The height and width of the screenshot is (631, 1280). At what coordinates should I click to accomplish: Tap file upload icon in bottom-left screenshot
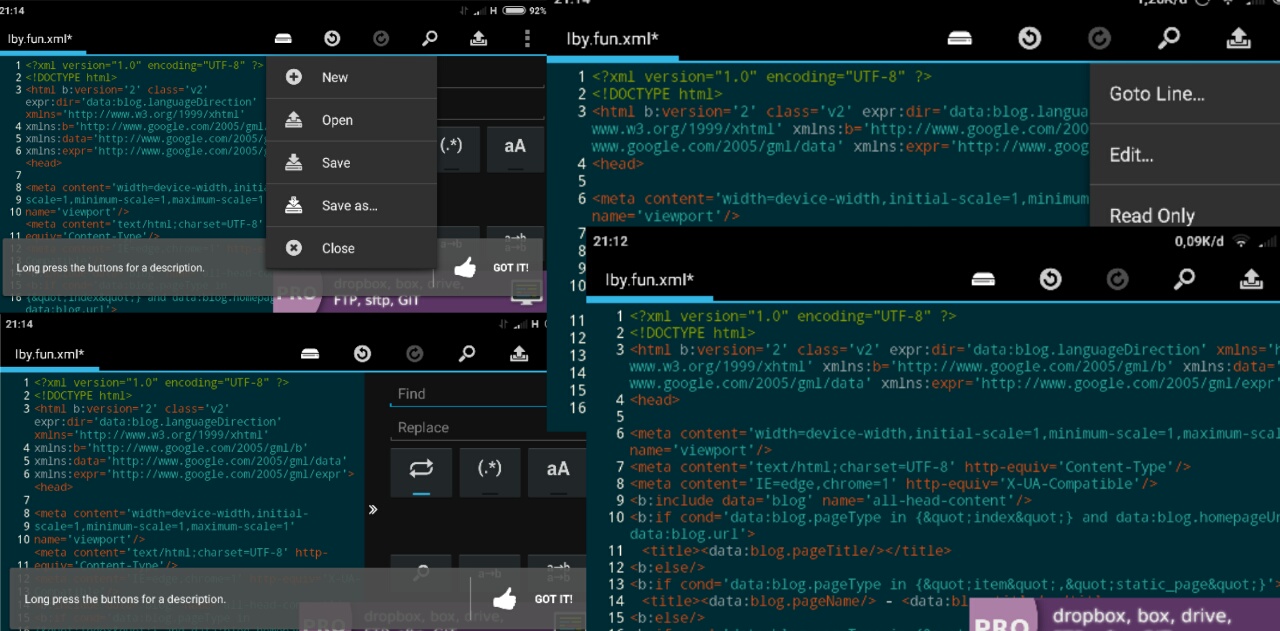519,353
